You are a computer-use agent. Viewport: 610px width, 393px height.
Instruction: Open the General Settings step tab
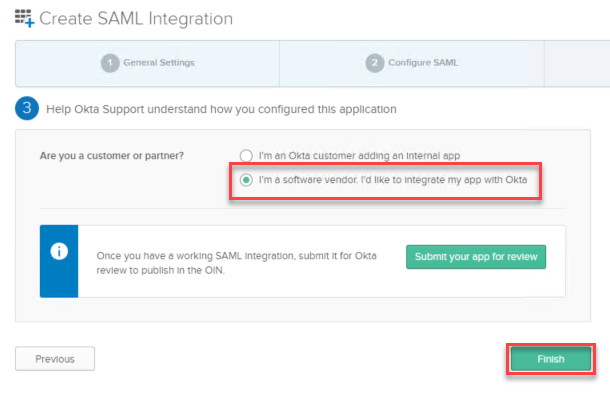pyautogui.click(x=147, y=63)
